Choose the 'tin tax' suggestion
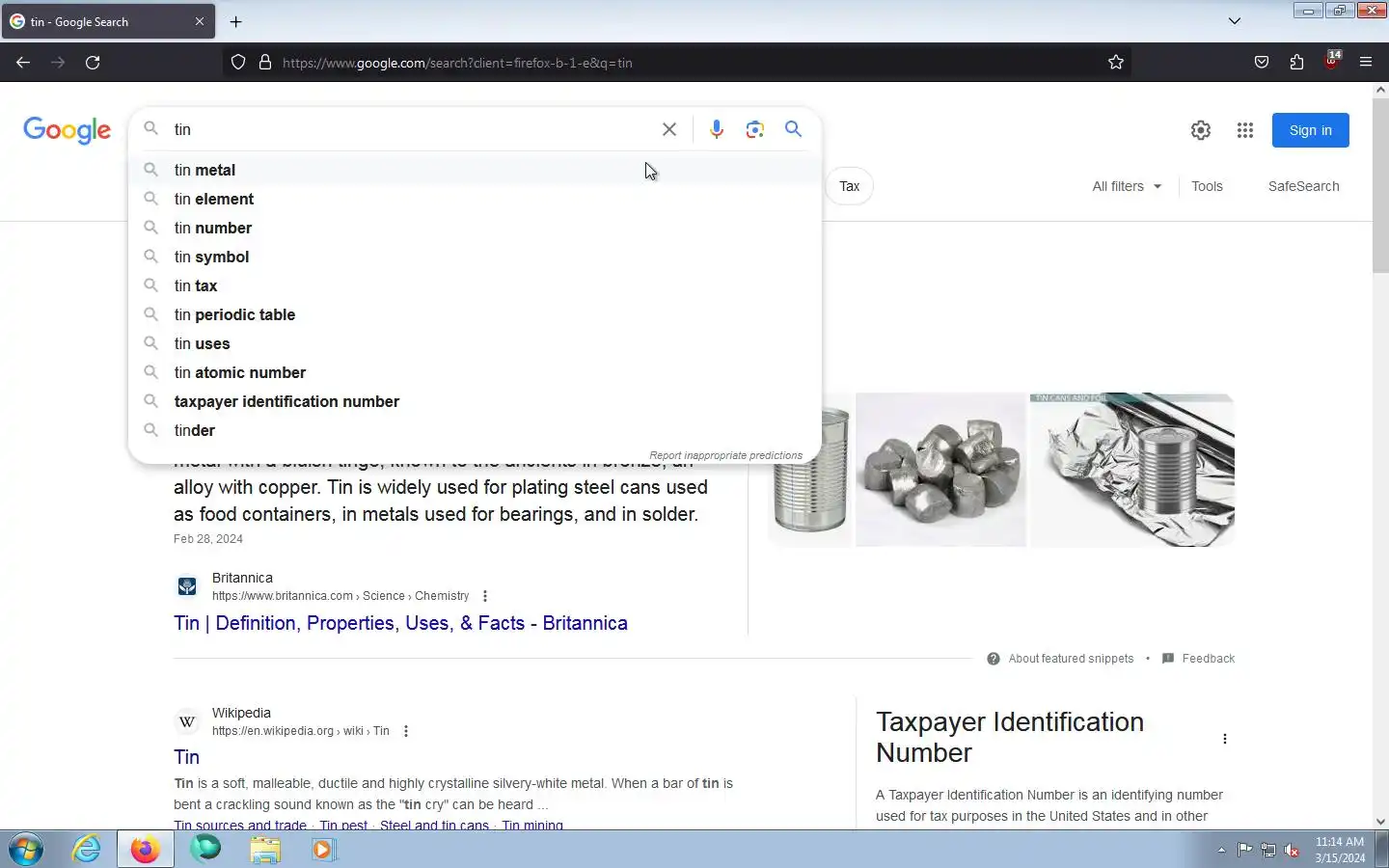The height and width of the screenshot is (868, 1389). 475,285
